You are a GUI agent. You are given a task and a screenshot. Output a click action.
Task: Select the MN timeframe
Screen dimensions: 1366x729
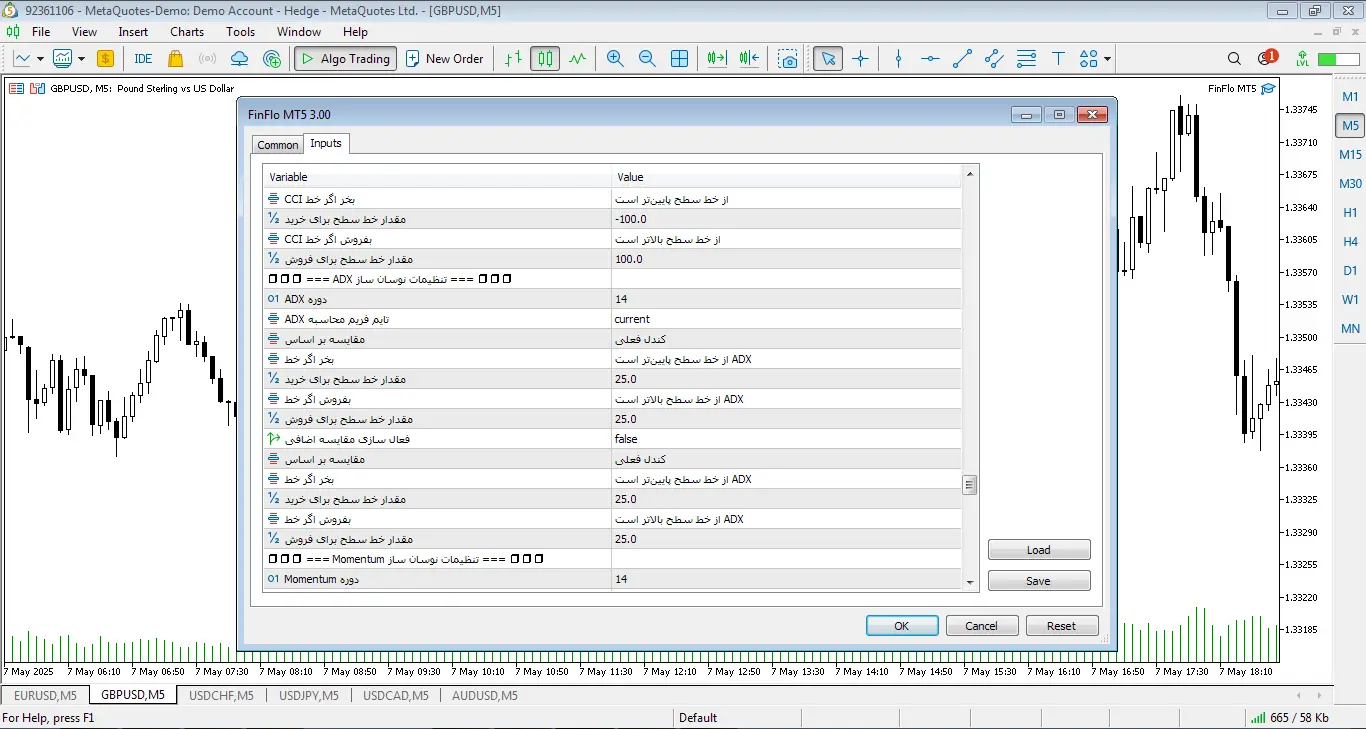(x=1350, y=329)
